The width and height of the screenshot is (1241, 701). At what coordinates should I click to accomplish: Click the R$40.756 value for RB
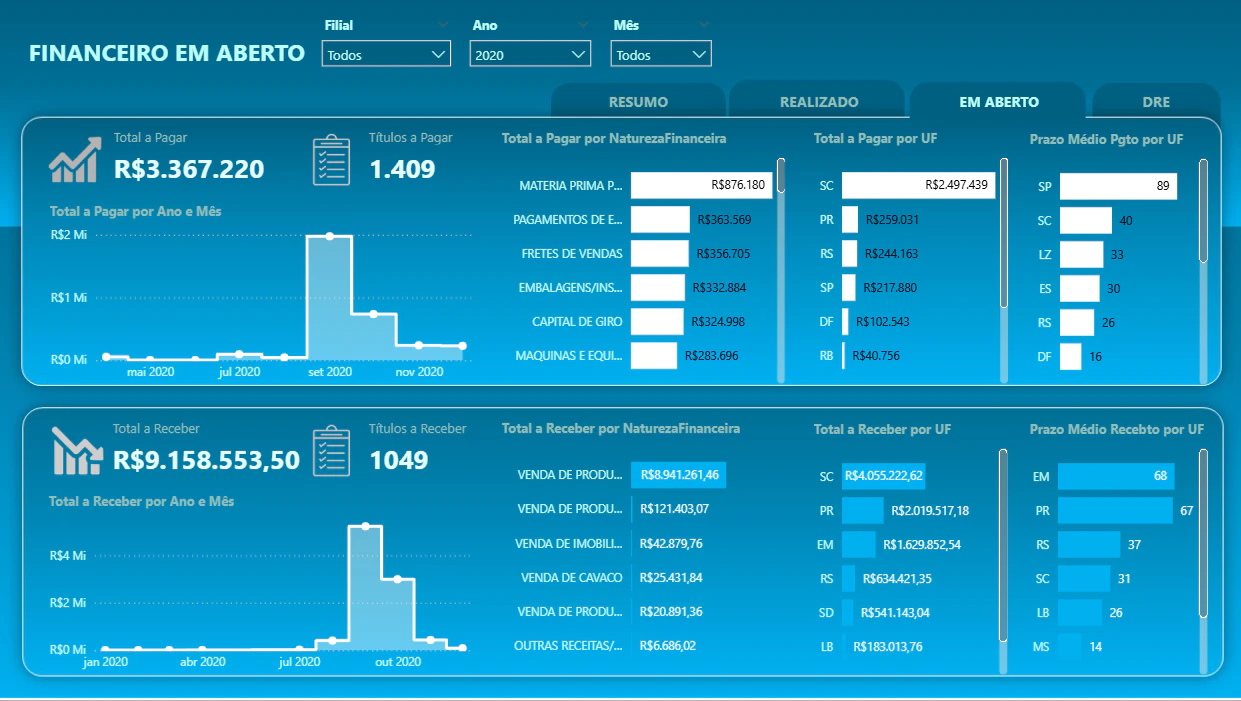pos(876,355)
